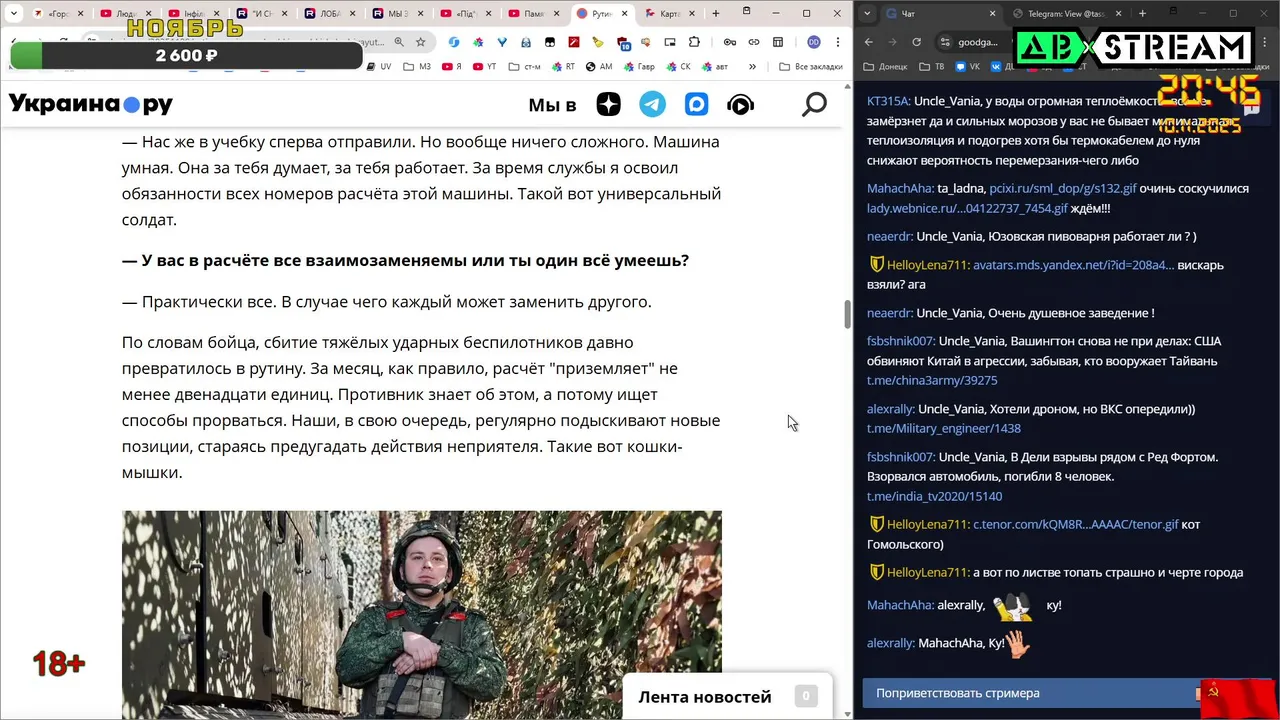Click the article page vertical scrollbar thumb

coord(847,314)
